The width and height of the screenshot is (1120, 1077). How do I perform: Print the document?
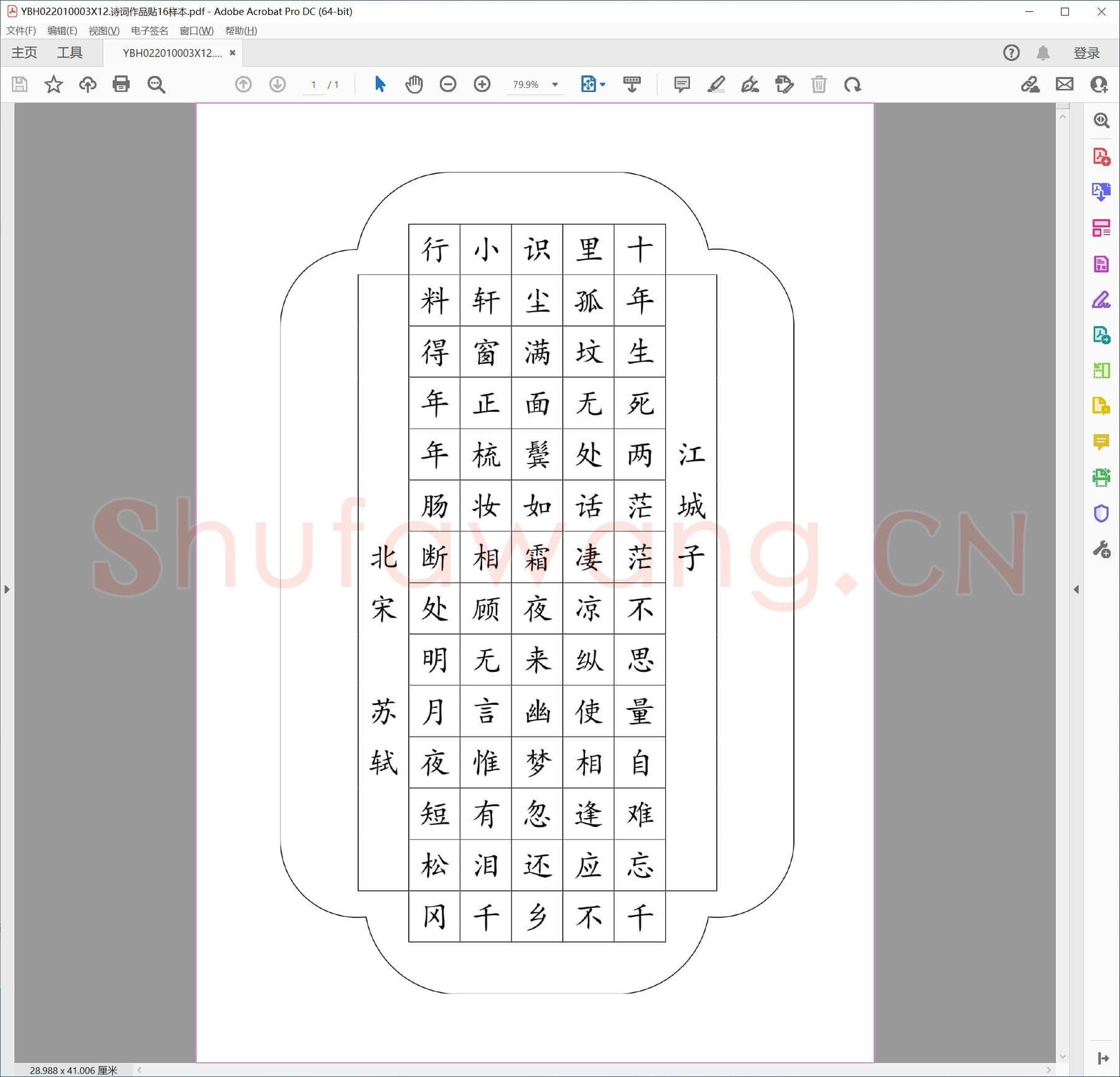(x=121, y=84)
